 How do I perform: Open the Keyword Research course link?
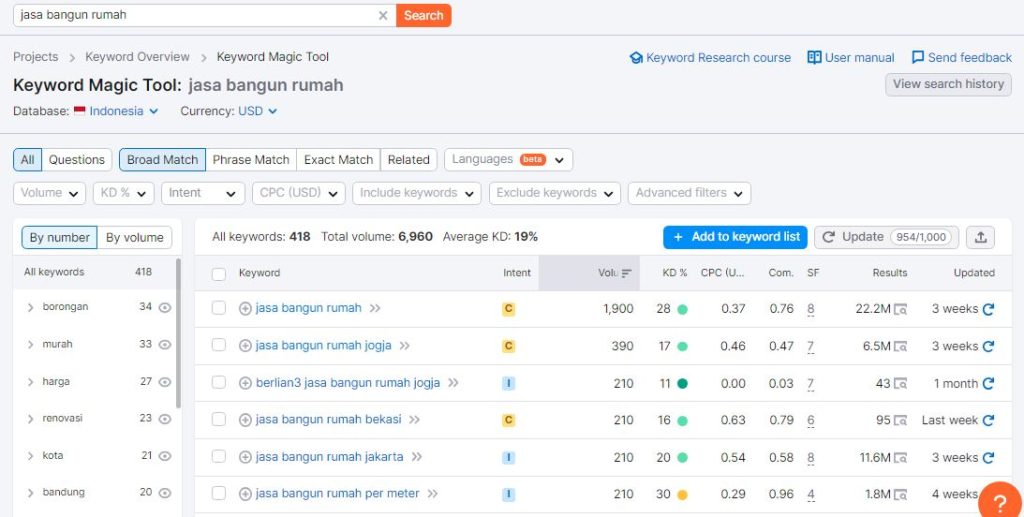(x=711, y=57)
